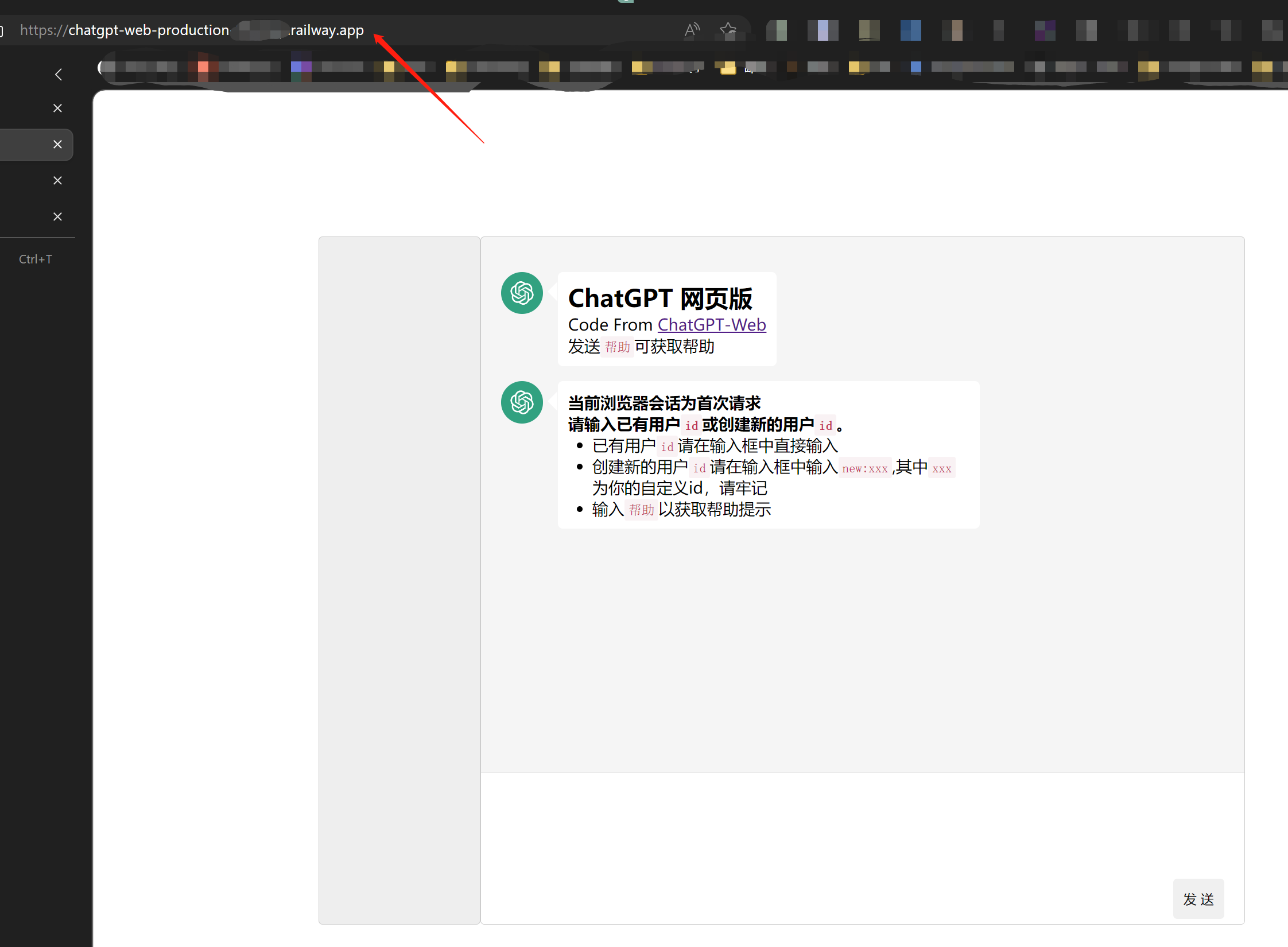Image resolution: width=1288 pixels, height=947 pixels.
Task: Add page to favorites with star icon
Action: [x=728, y=29]
